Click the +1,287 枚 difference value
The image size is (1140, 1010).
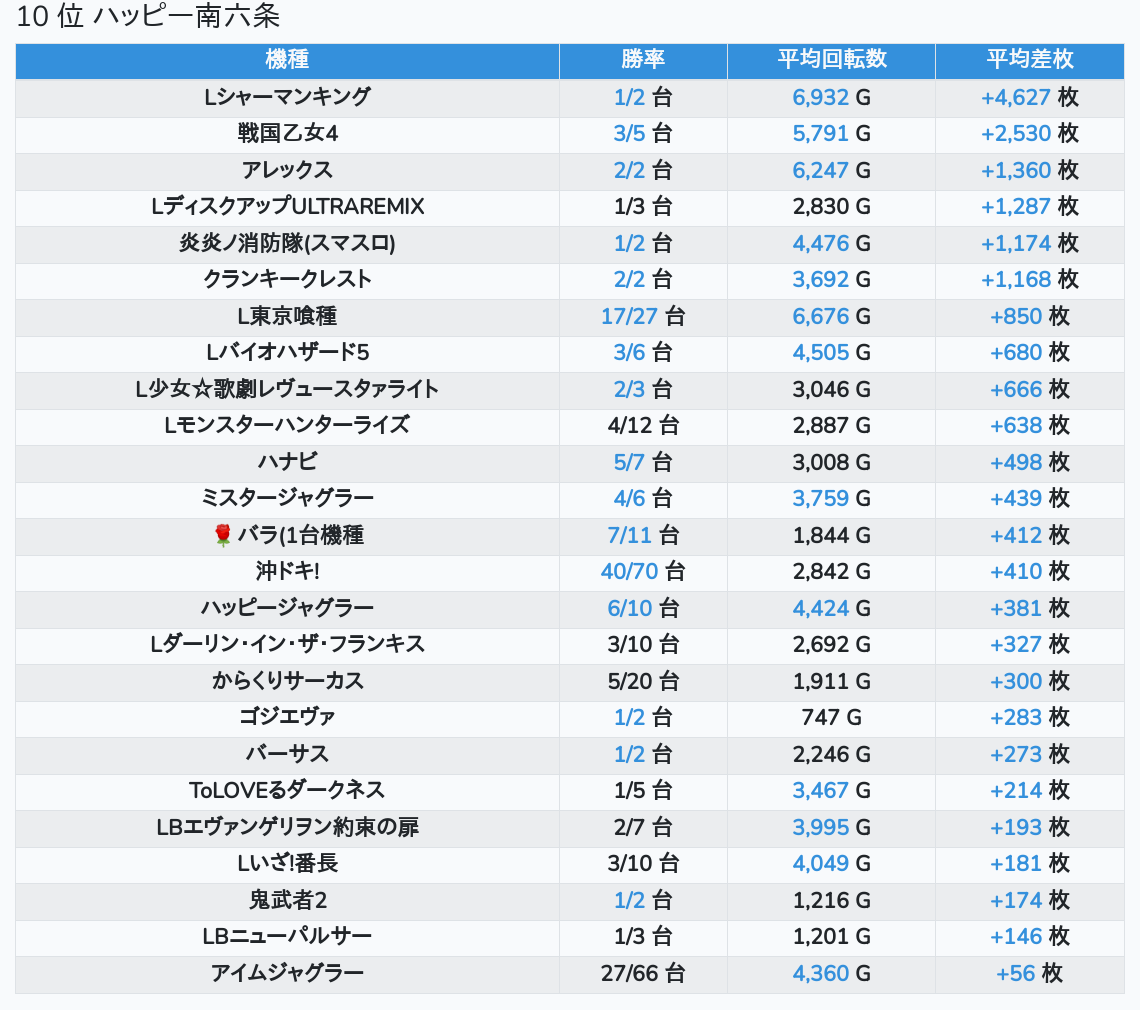(1029, 207)
